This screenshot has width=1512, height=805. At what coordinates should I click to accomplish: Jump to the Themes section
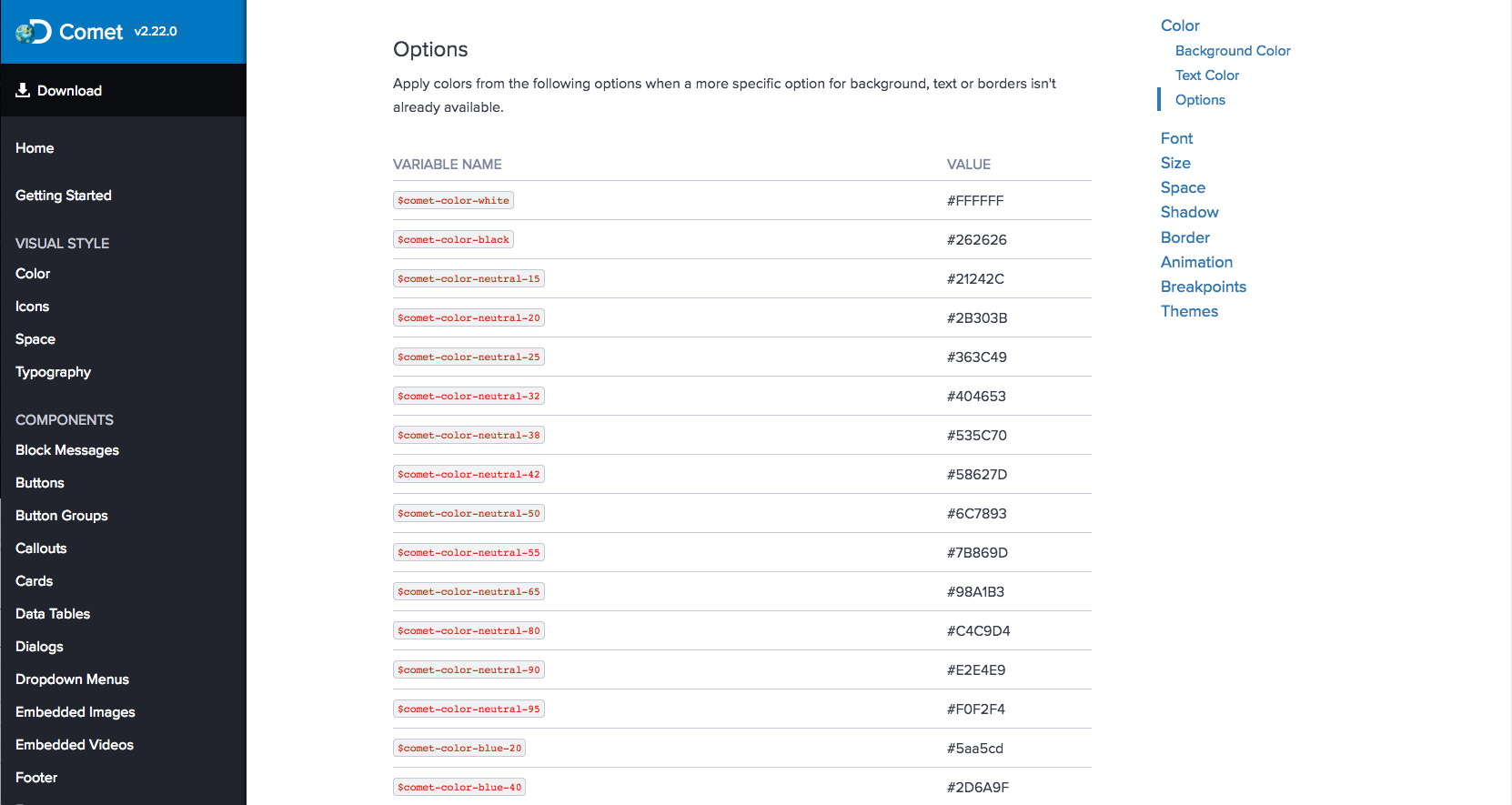click(x=1189, y=311)
